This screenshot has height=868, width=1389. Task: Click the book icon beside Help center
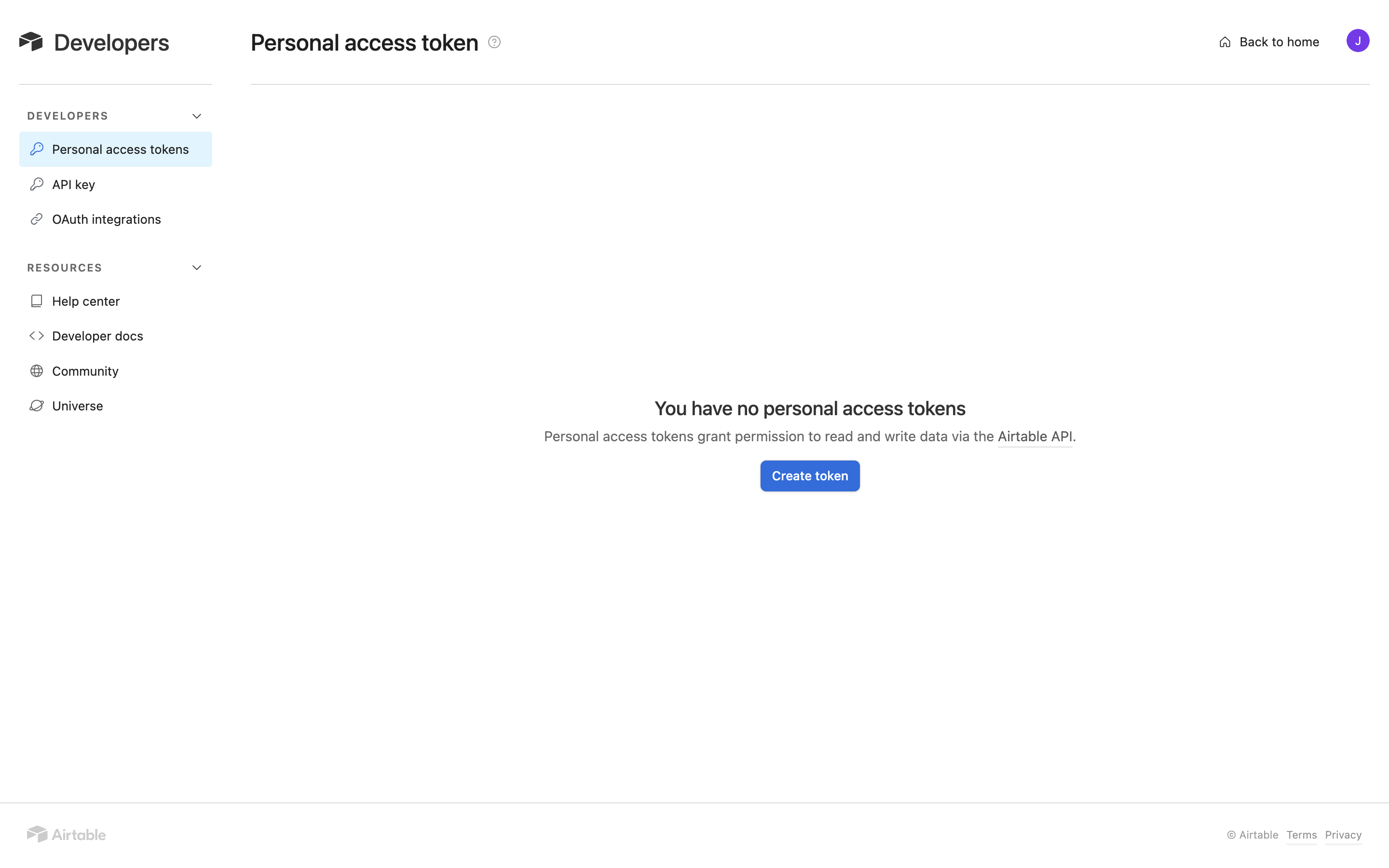37,301
